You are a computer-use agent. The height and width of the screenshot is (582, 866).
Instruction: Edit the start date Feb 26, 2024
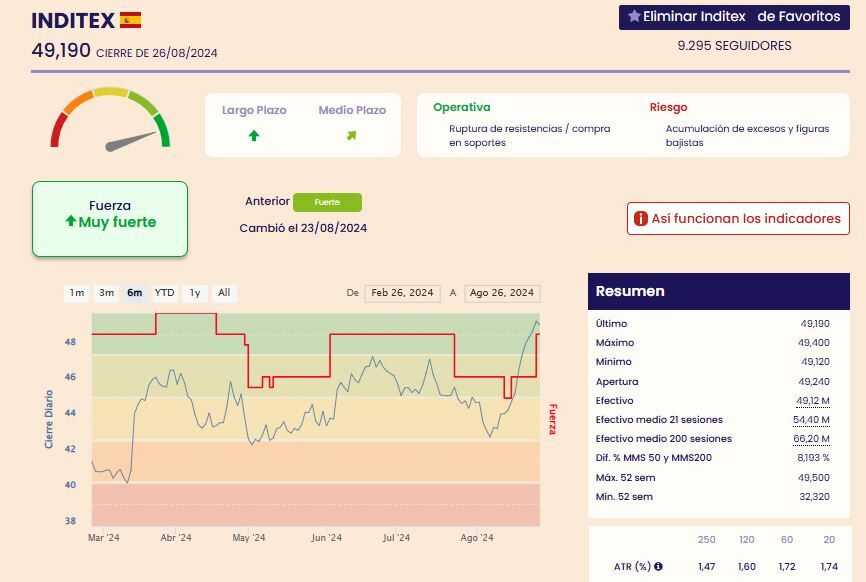pos(402,293)
